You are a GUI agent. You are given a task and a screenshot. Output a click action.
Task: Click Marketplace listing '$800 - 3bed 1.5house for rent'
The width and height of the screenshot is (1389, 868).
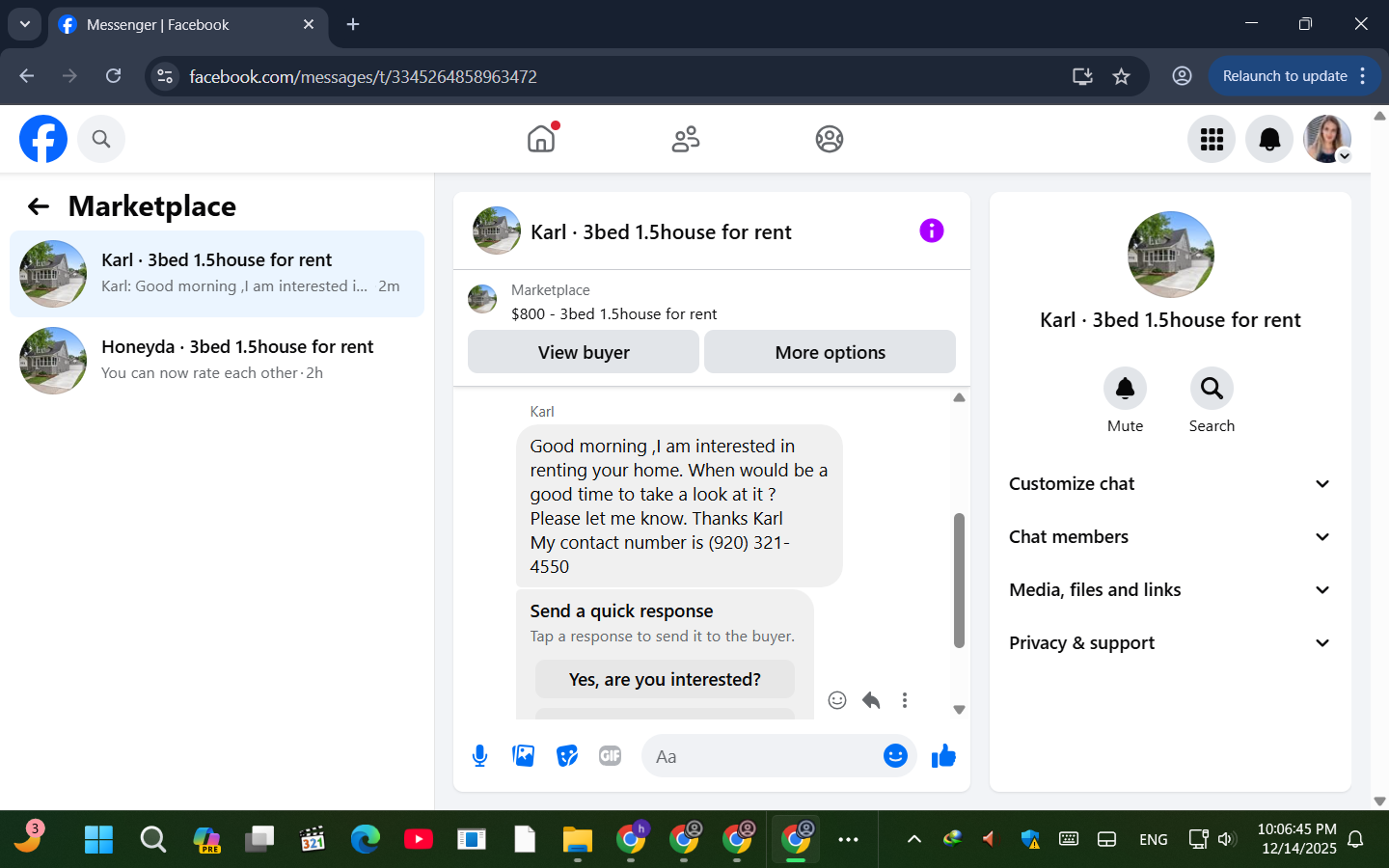tap(613, 314)
